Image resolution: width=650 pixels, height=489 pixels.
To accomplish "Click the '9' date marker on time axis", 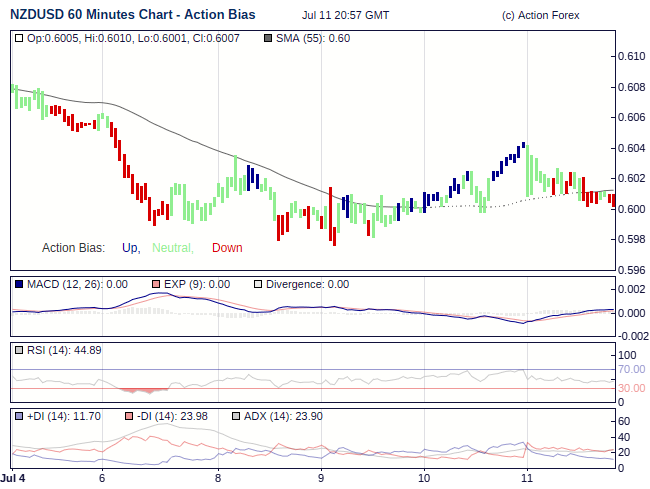I will (321, 479).
